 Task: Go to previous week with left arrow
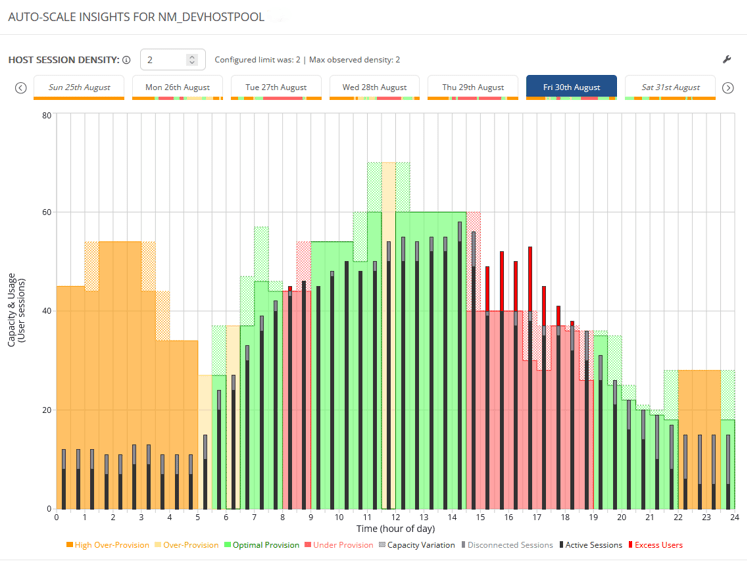[x=20, y=87]
